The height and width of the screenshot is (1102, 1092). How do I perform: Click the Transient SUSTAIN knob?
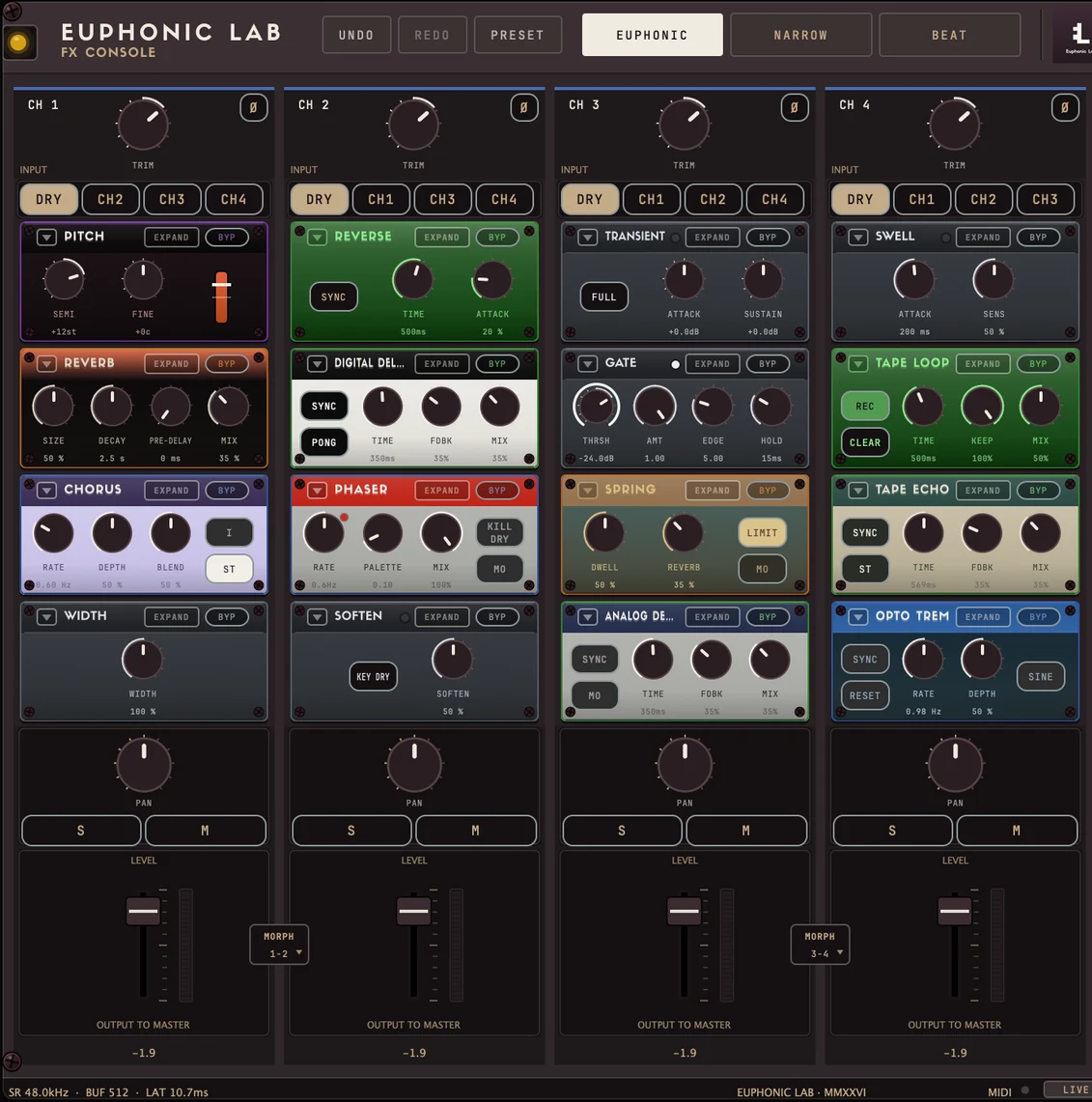click(763, 280)
